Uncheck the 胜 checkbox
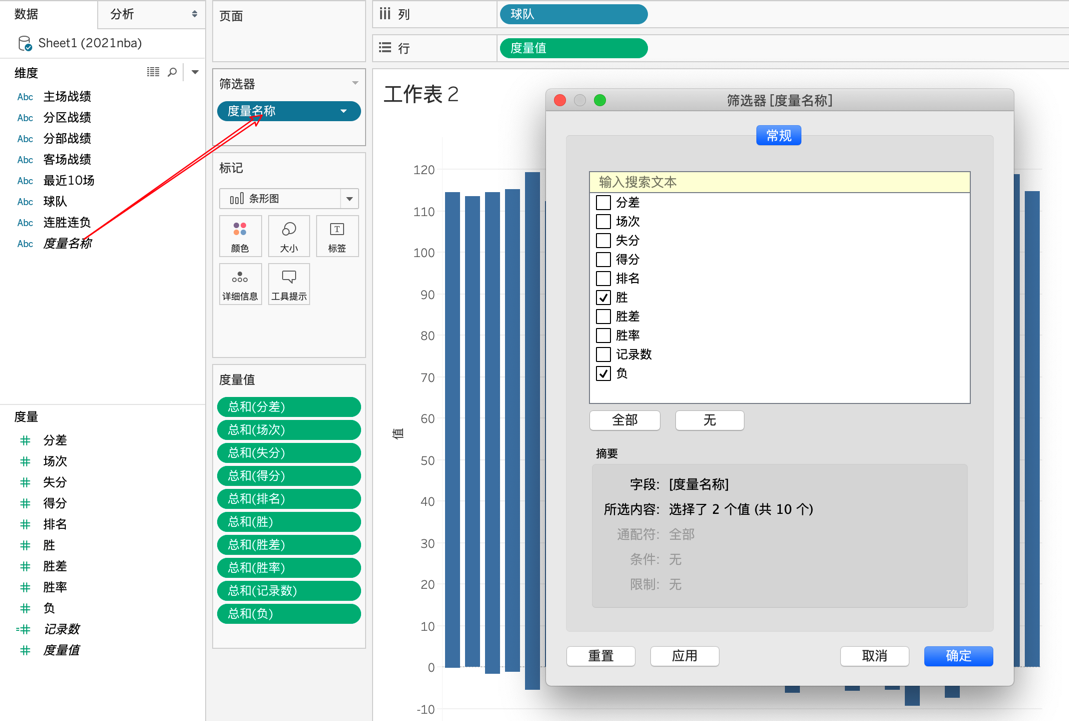This screenshot has height=721, width=1069. (x=603, y=297)
